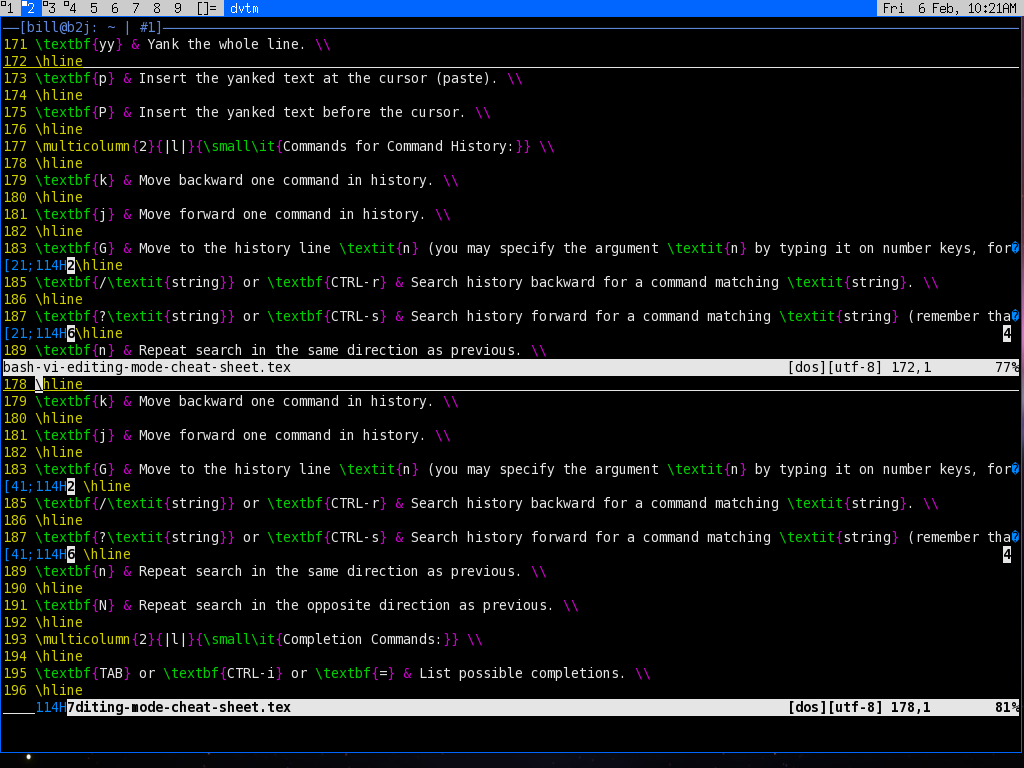This screenshot has height=768, width=1024.
Task: Click the date and time clock
Action: tap(949, 8)
